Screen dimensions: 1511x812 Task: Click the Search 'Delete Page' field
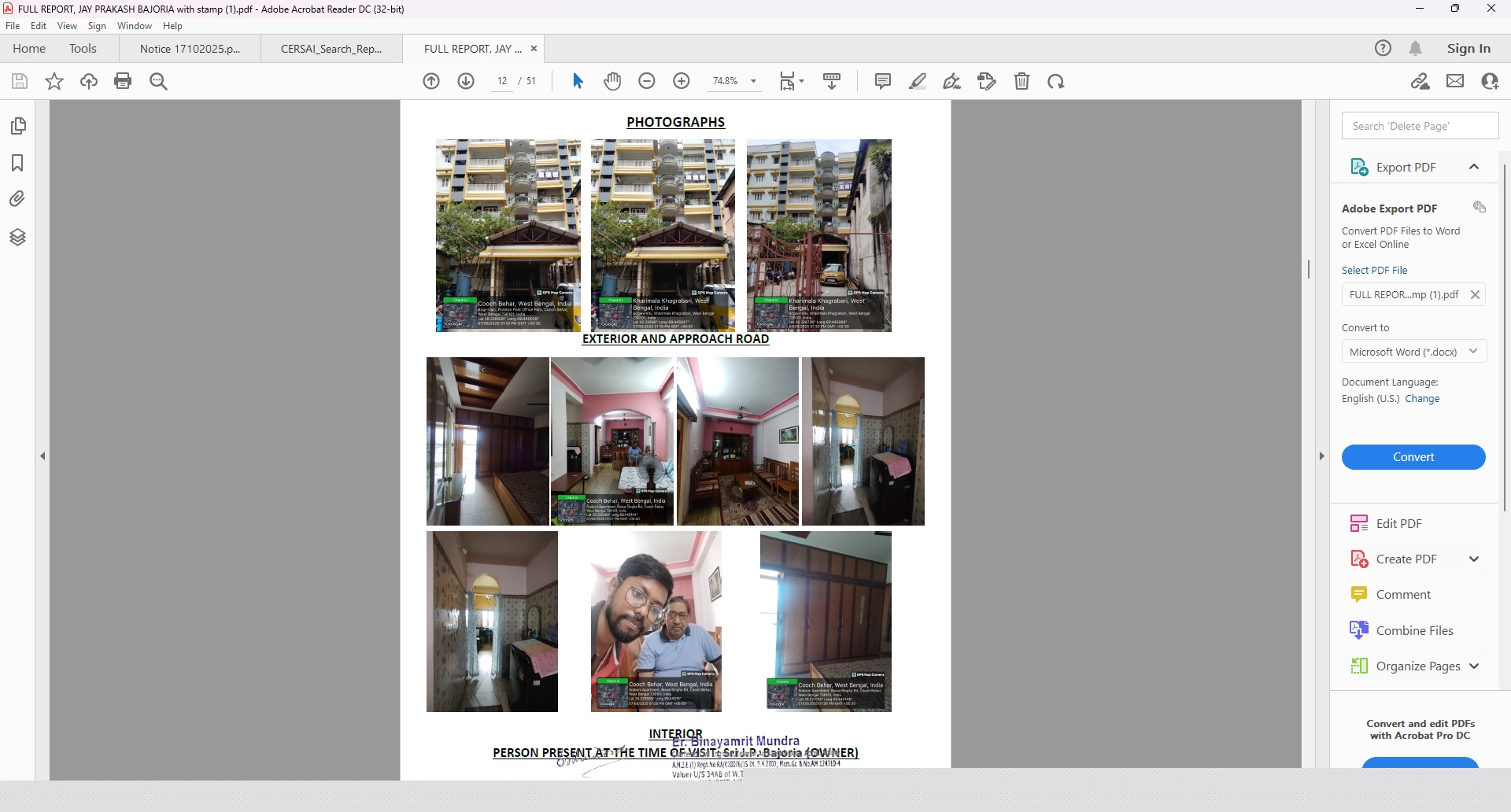pos(1419,126)
